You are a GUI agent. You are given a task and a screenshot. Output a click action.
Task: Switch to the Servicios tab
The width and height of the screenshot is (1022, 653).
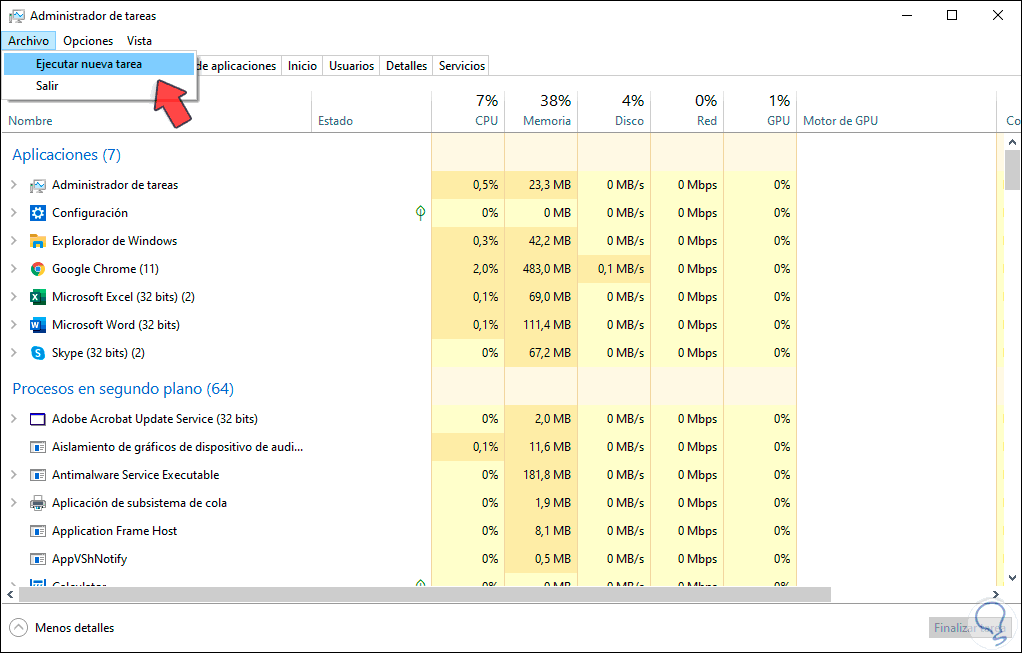click(461, 66)
